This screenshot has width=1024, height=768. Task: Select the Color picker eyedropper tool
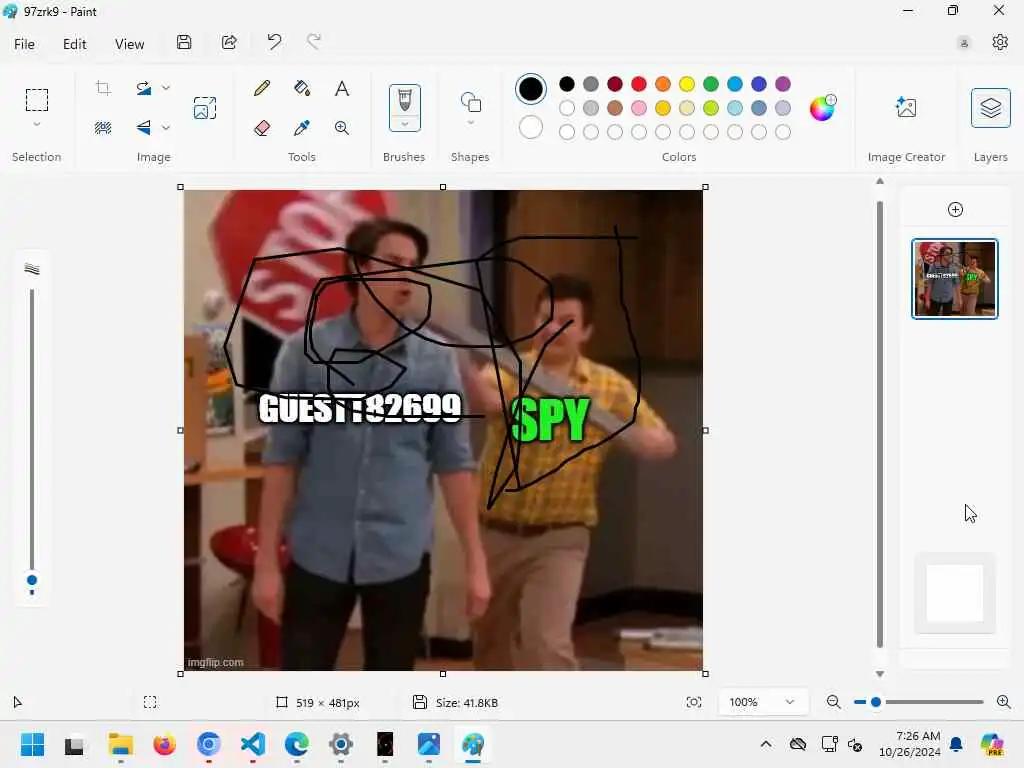[302, 128]
